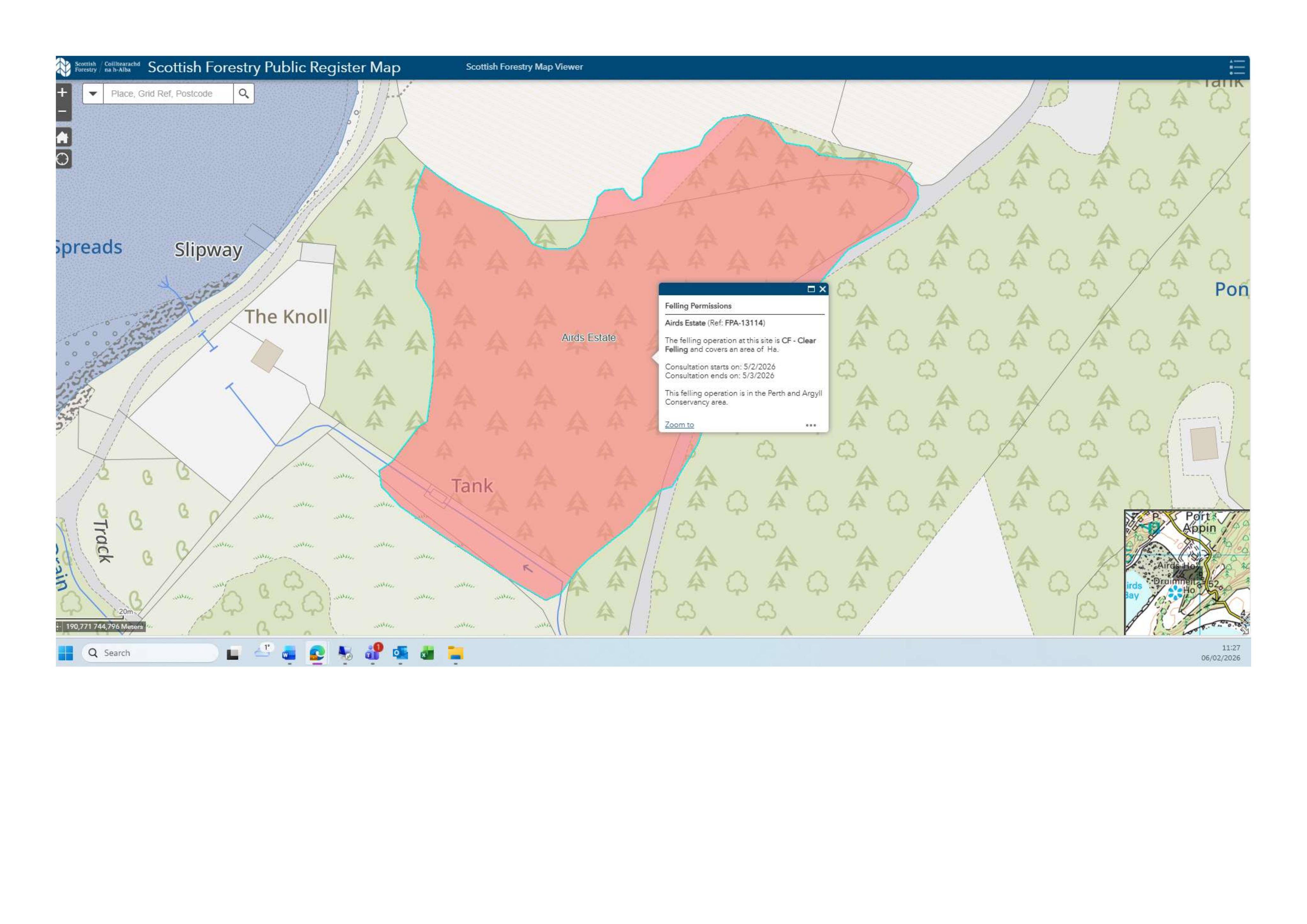Open the Windows Start menu
Image resolution: width=1307 pixels, height=924 pixels.
[x=66, y=653]
